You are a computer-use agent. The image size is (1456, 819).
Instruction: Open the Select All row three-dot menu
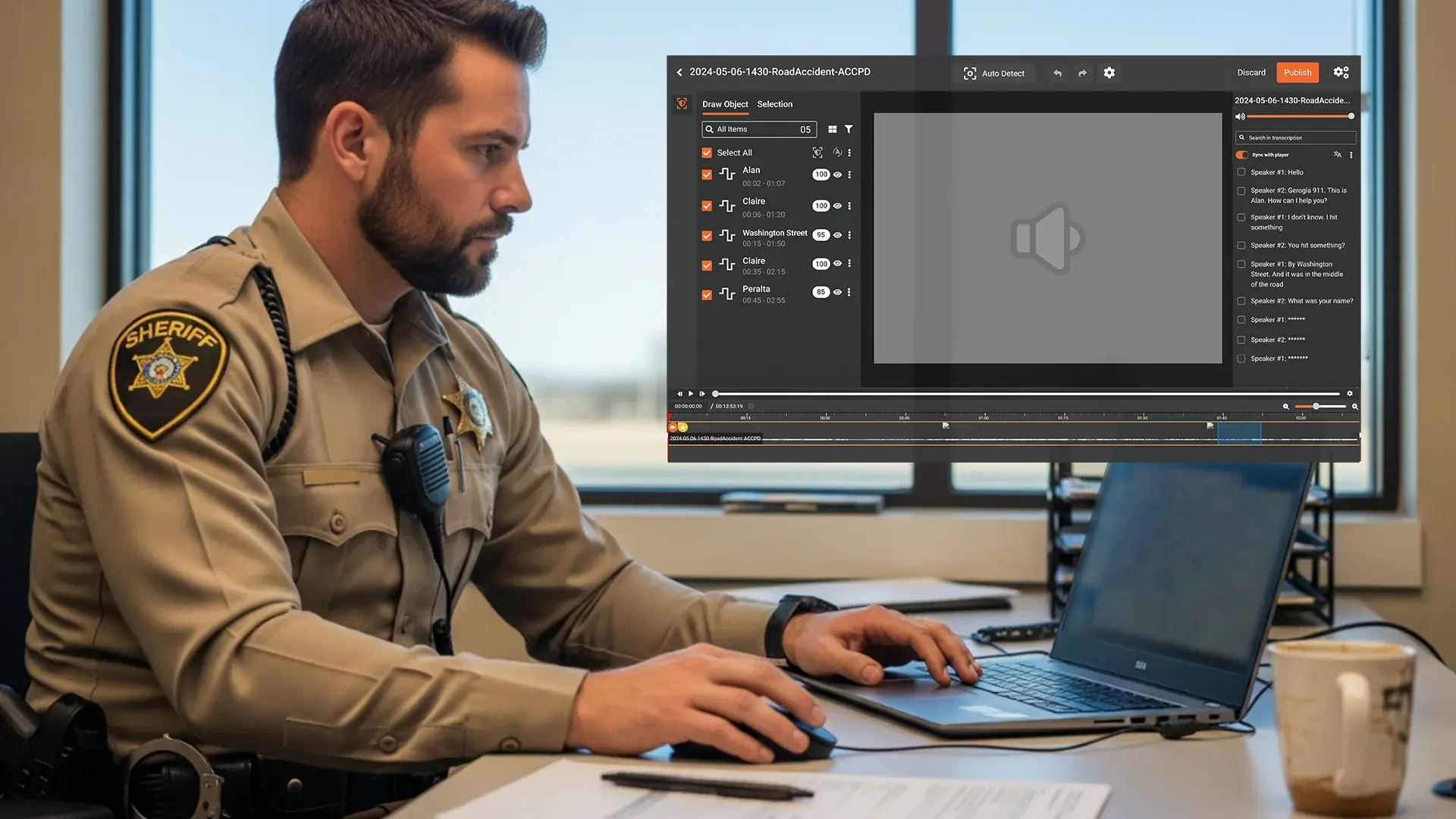[x=849, y=153]
